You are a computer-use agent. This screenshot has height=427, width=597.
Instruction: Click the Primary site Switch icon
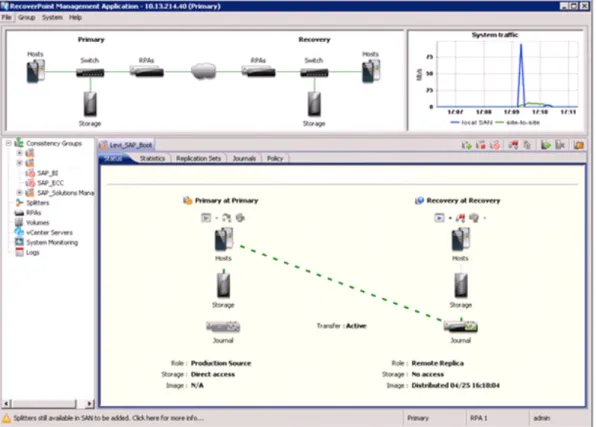click(90, 72)
